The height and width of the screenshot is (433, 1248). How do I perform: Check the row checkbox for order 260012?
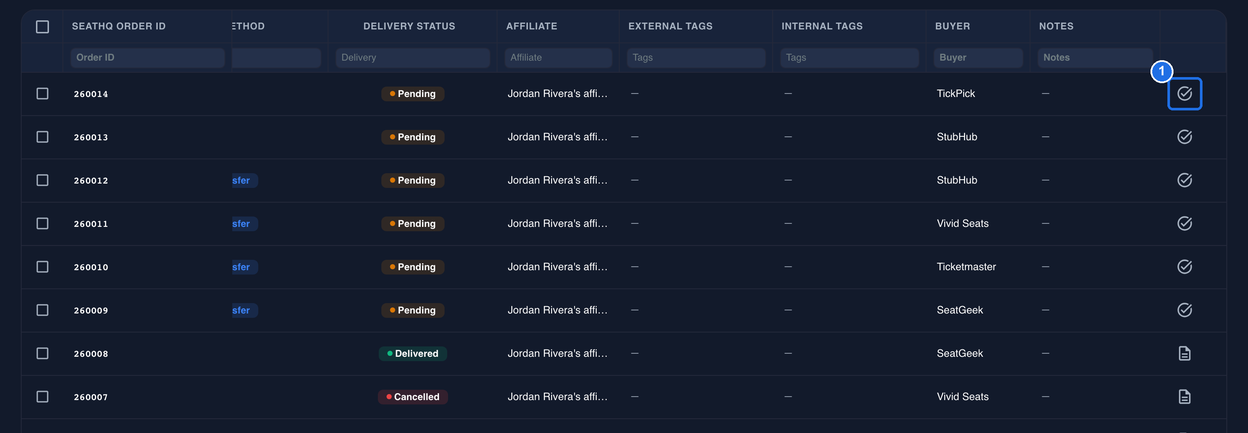click(x=42, y=180)
